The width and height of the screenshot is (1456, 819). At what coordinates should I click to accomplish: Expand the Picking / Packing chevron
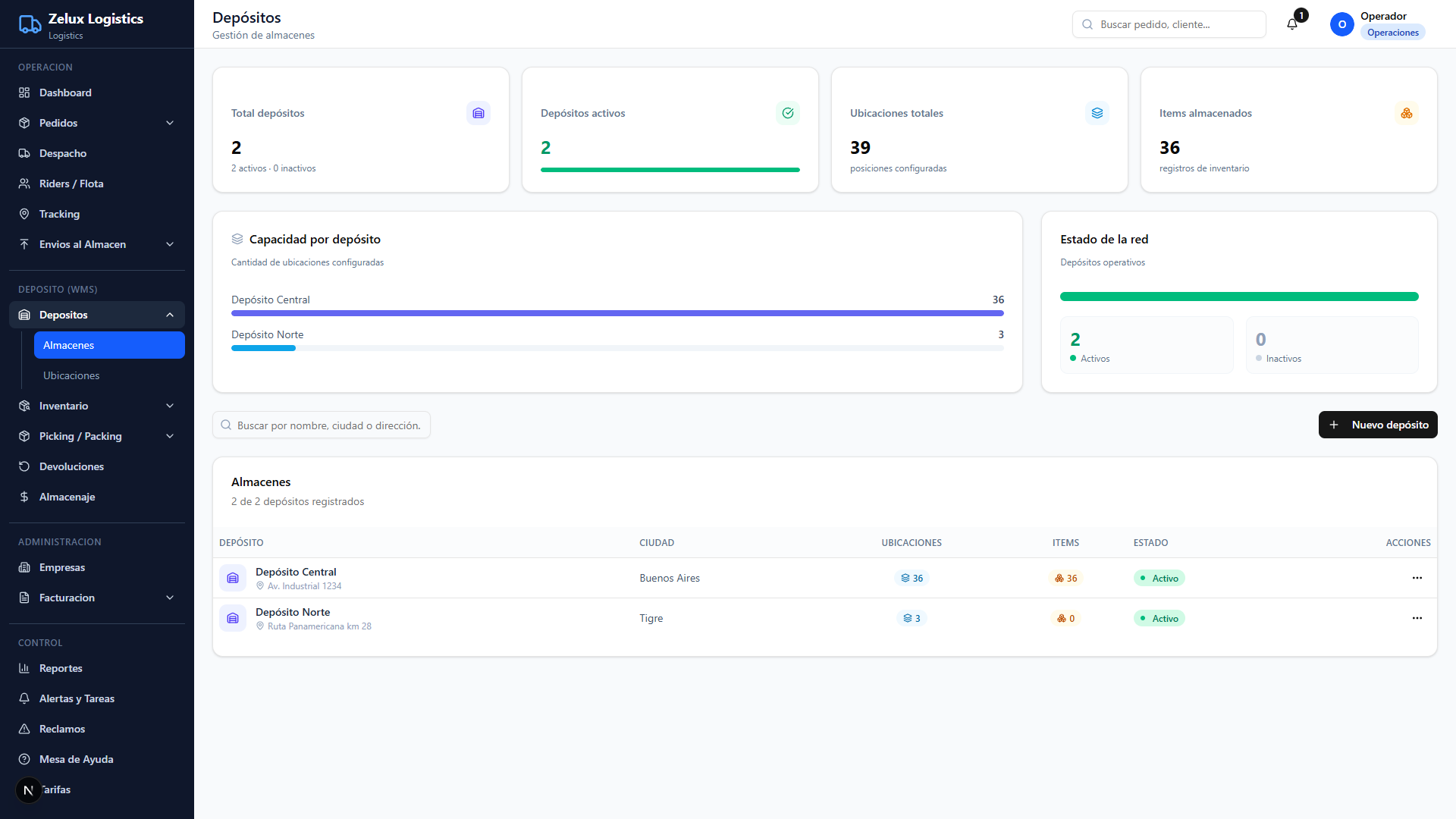[x=170, y=436]
